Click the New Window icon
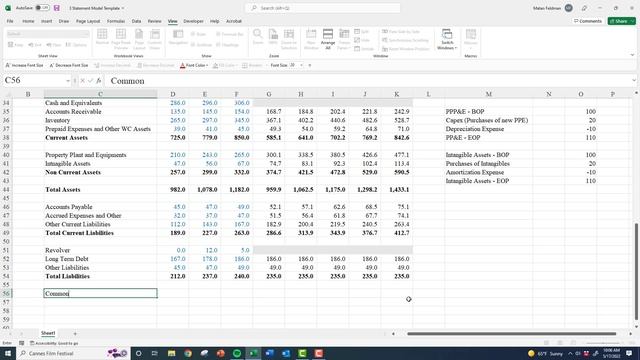Screen dimensions: 640x360 [x=311, y=39]
